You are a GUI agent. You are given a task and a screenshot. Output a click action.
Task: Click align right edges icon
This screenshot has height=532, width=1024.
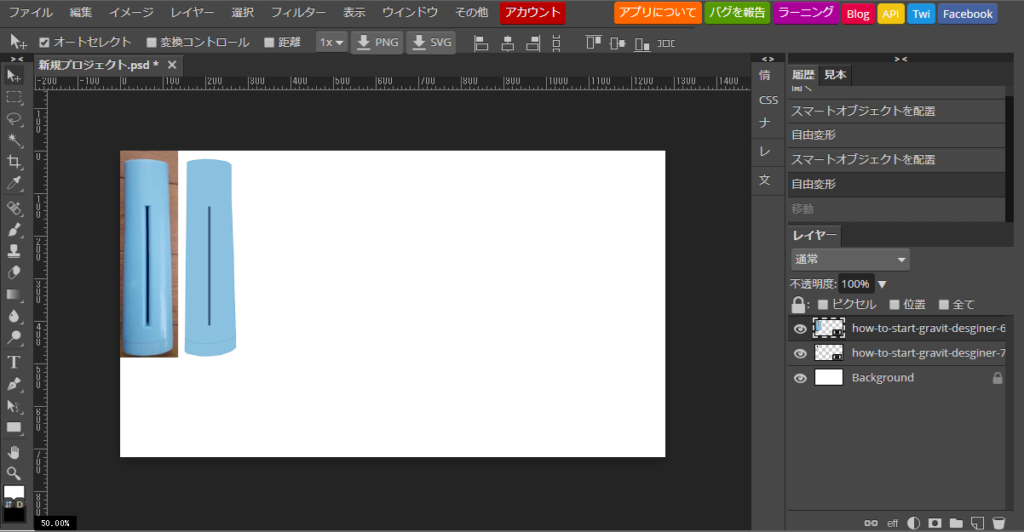point(533,43)
